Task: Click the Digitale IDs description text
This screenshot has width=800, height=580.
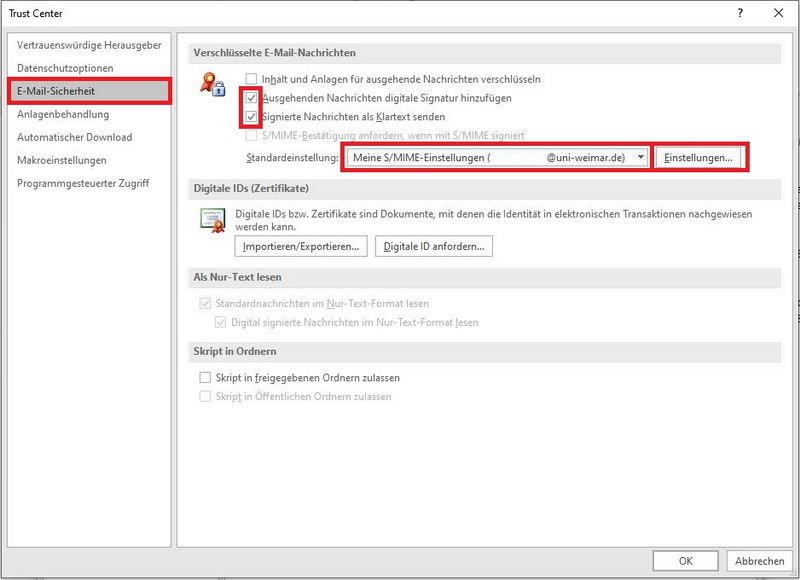Action: pyautogui.click(x=493, y=220)
